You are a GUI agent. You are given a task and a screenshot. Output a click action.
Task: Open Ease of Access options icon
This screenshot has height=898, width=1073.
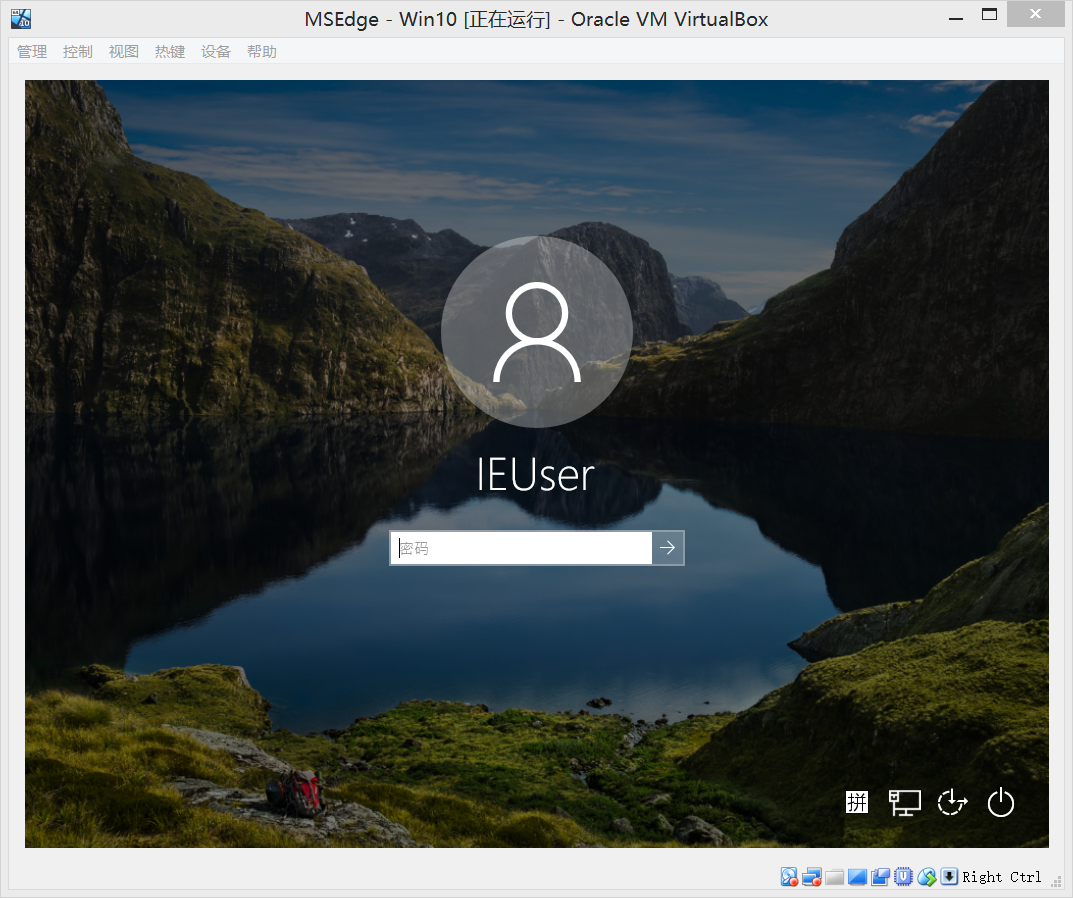(x=952, y=802)
